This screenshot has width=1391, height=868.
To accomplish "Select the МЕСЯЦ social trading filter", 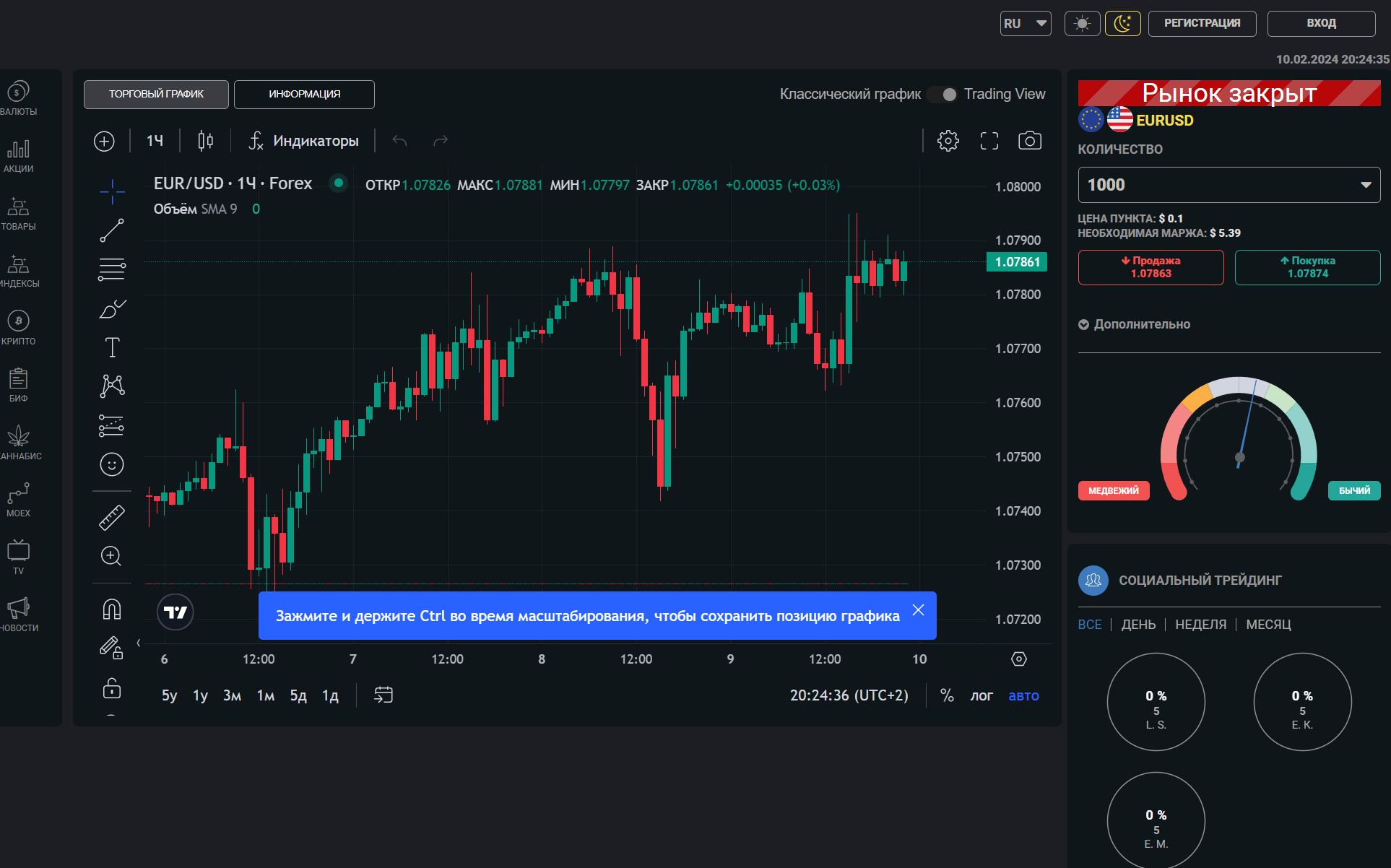I will coord(1268,625).
